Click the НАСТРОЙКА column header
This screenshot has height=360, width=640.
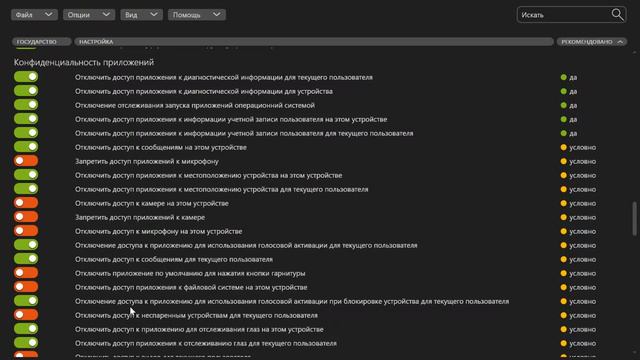coord(313,42)
